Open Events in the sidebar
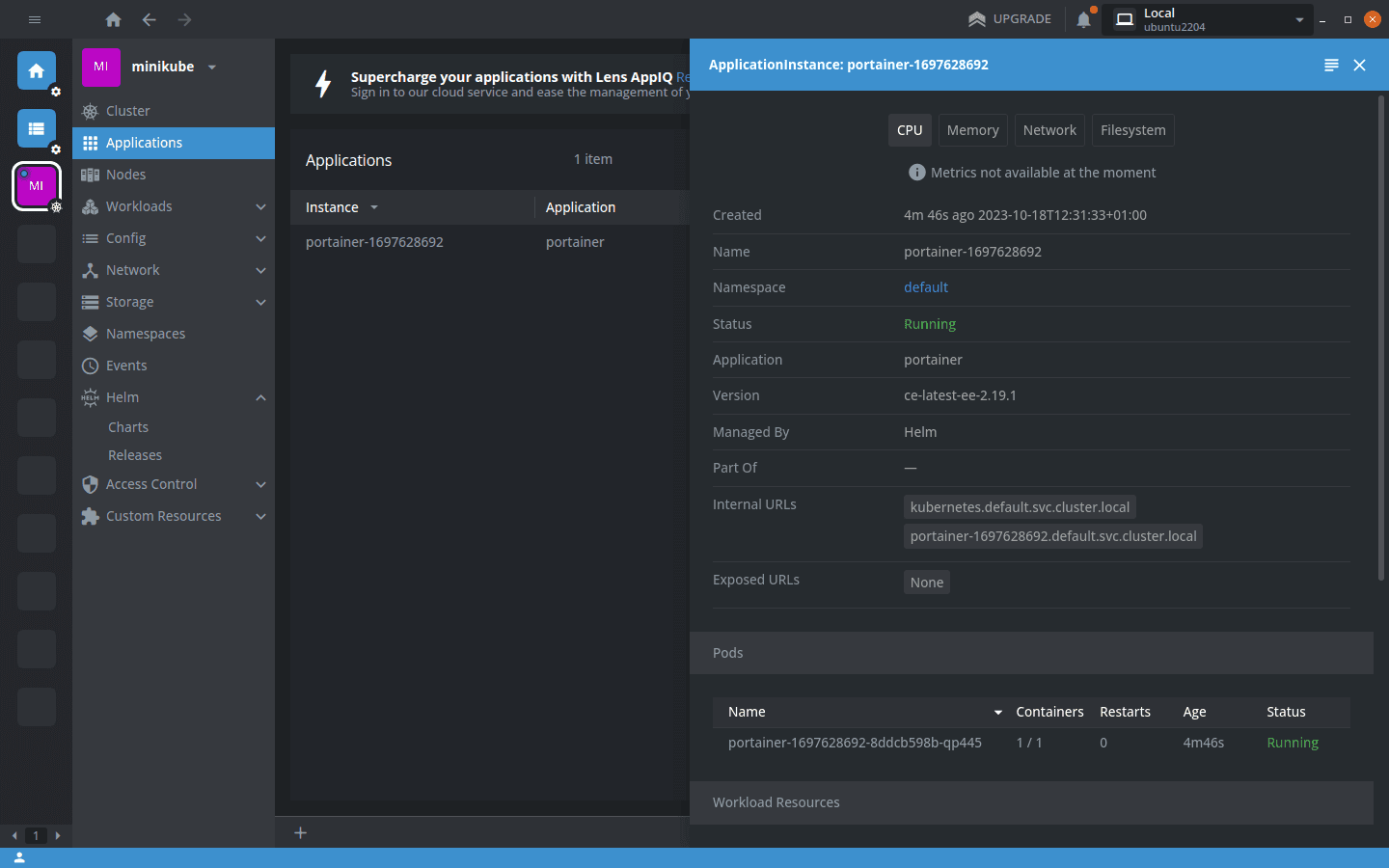1389x868 pixels. (174, 366)
